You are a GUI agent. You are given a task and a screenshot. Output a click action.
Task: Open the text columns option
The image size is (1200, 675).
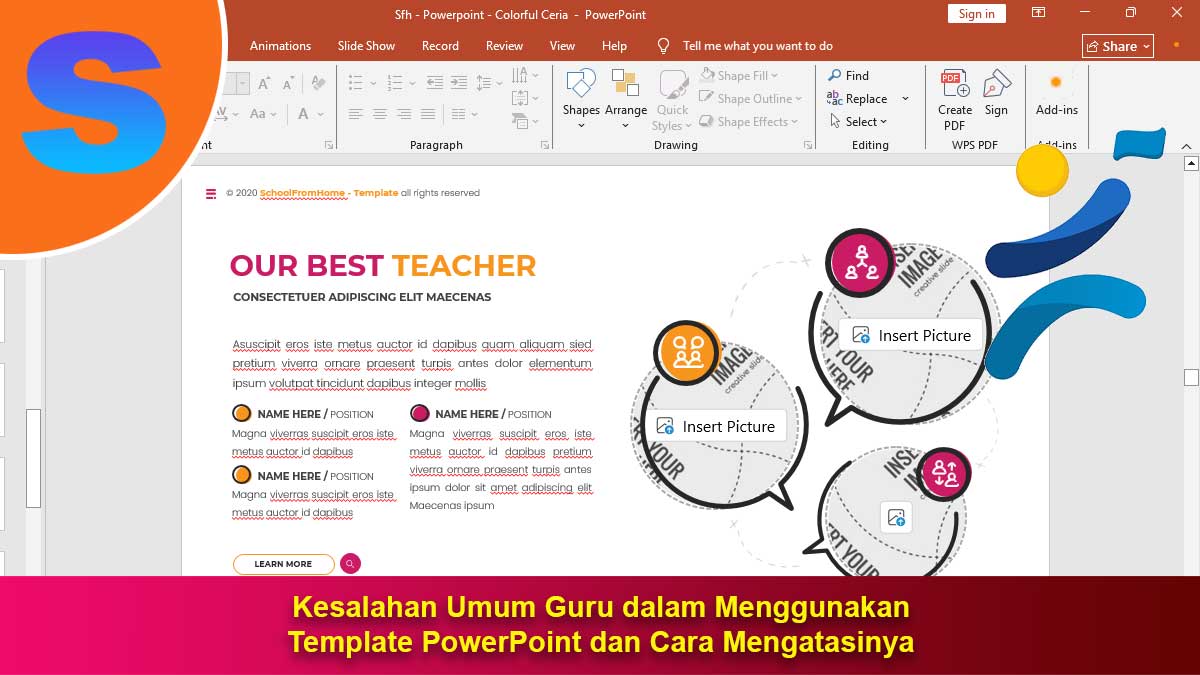464,114
